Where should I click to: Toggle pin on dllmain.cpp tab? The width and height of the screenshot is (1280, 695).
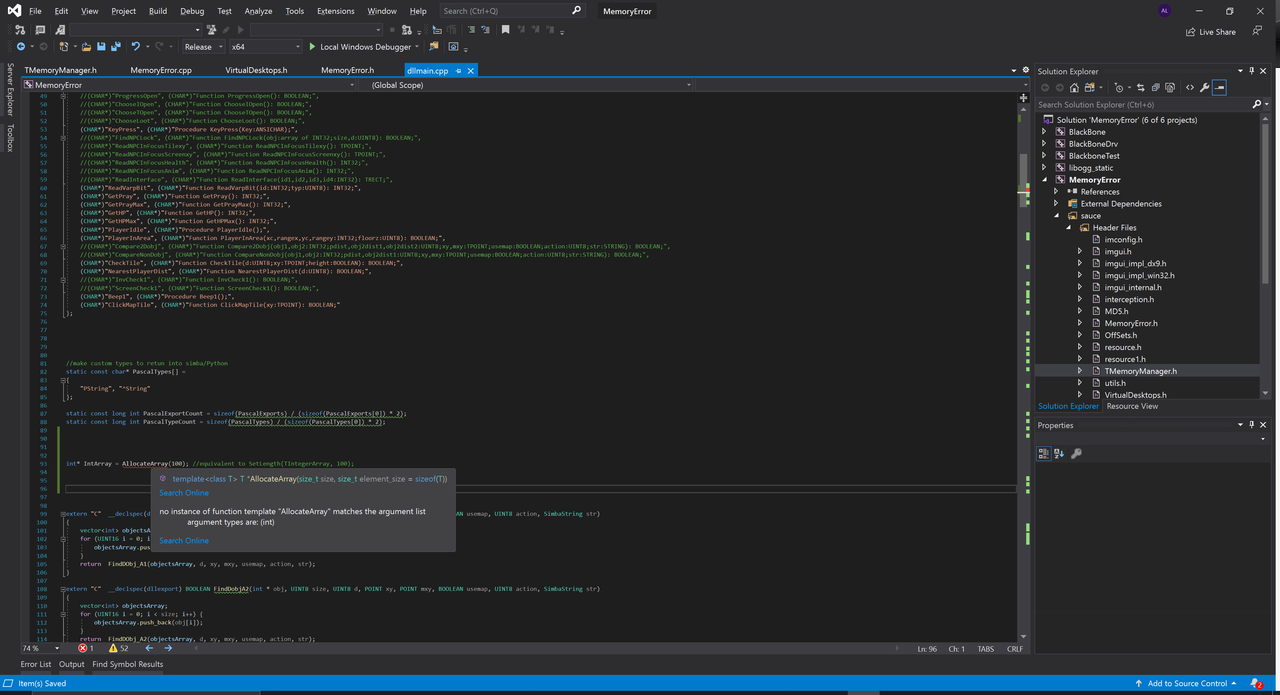point(458,71)
